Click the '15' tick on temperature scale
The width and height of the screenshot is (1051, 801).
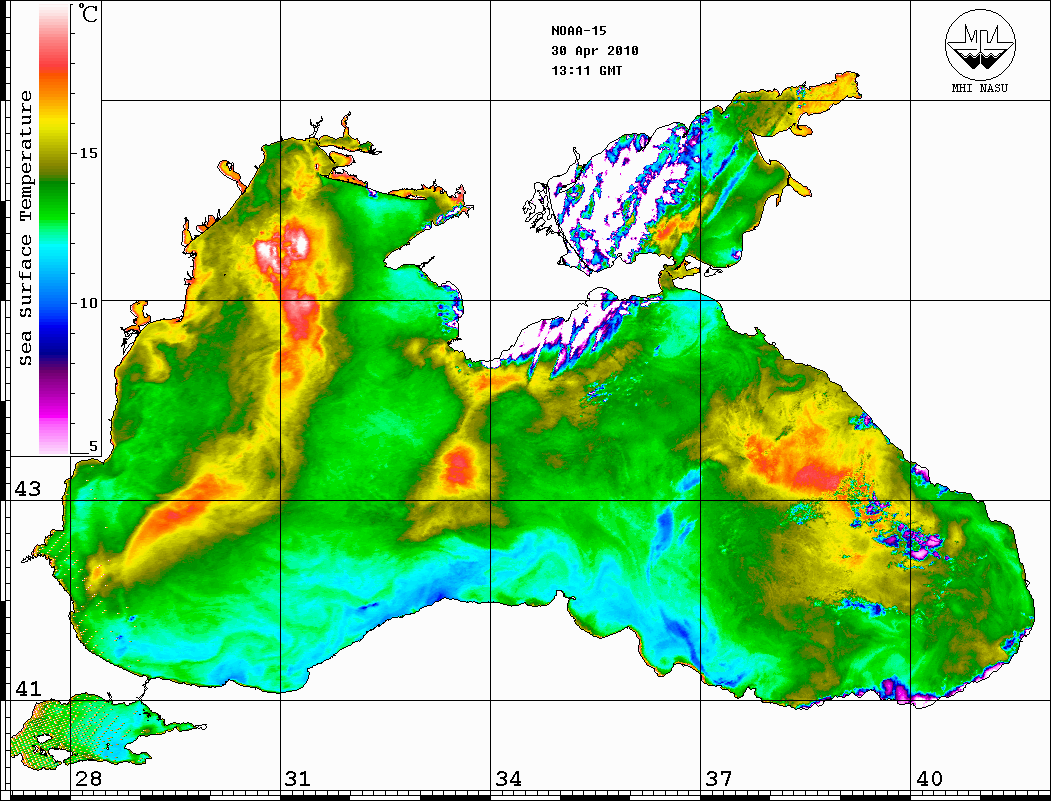tap(88, 153)
